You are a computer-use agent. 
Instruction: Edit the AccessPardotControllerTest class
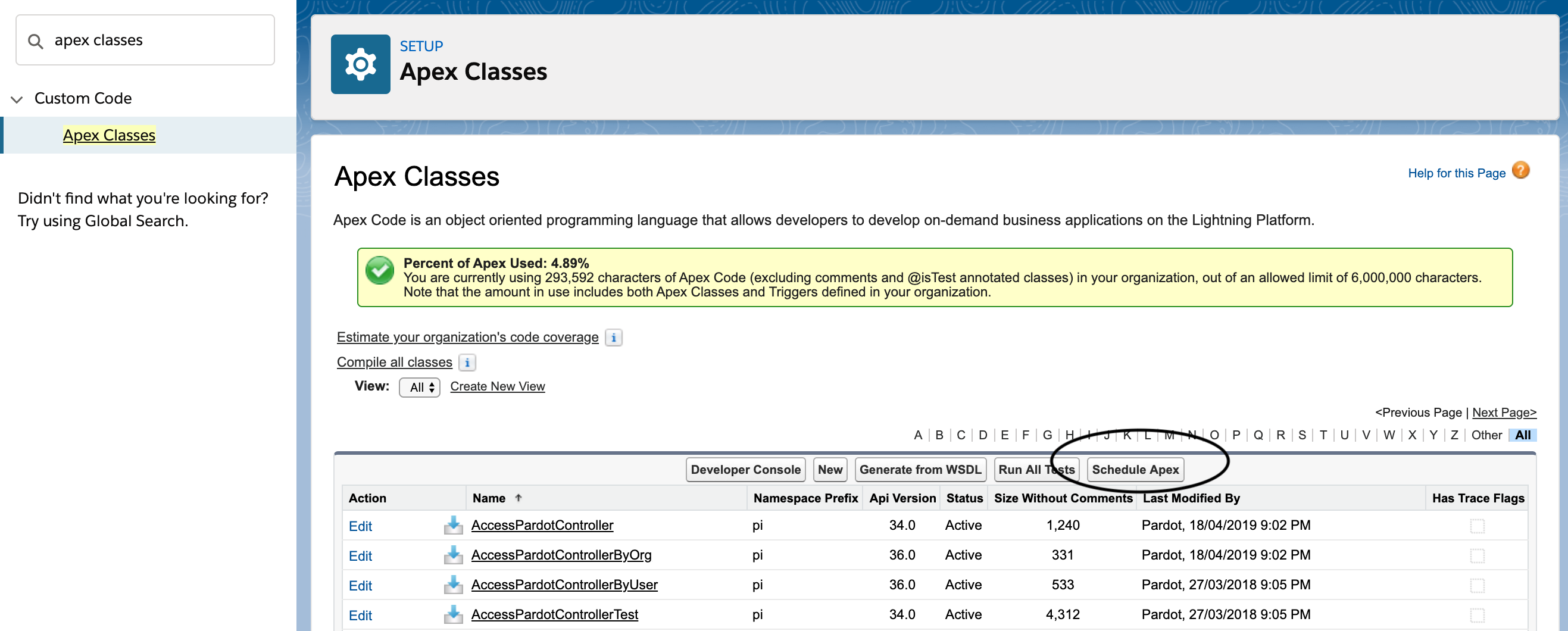click(x=360, y=616)
